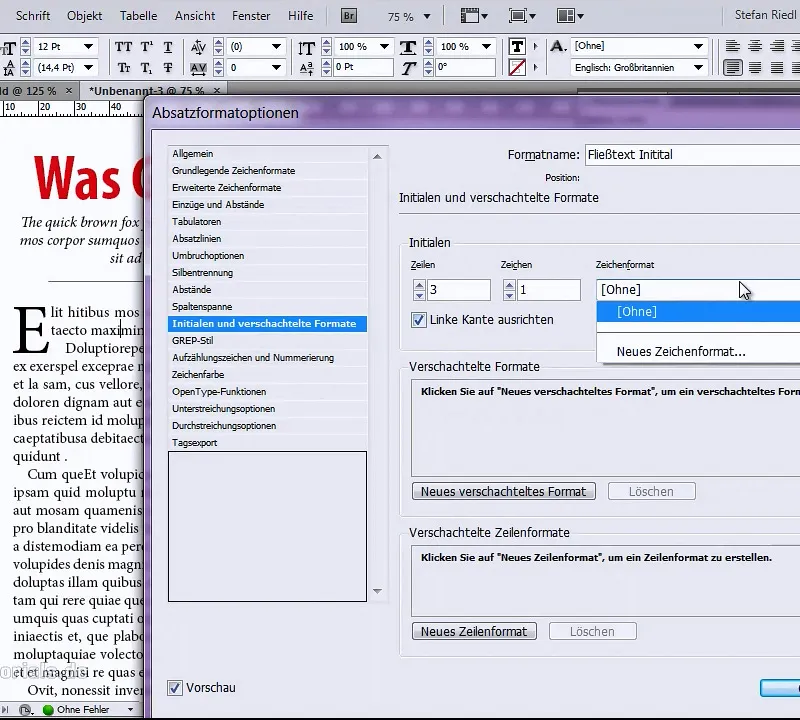The width and height of the screenshot is (800, 720).
Task: Align text right
Action: click(x=777, y=46)
